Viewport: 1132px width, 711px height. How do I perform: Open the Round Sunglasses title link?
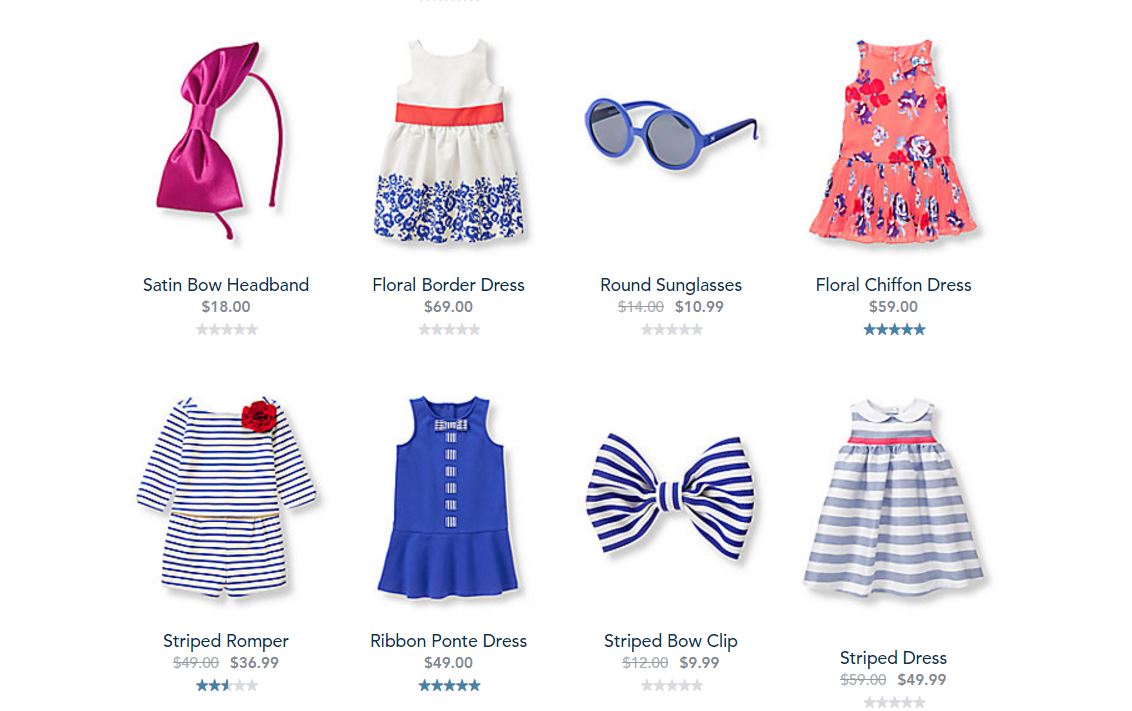pos(671,284)
